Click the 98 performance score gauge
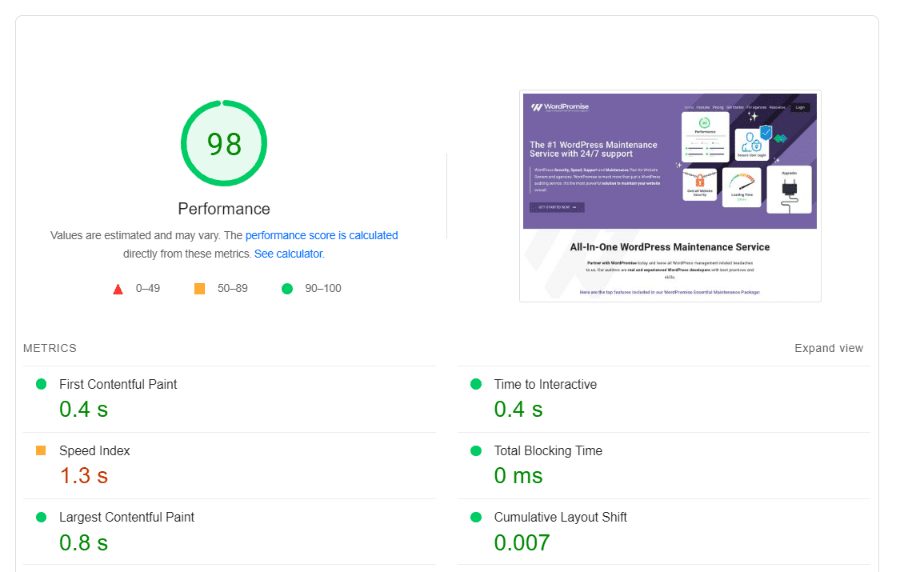Image resolution: width=898 pixels, height=572 pixels. [224, 143]
